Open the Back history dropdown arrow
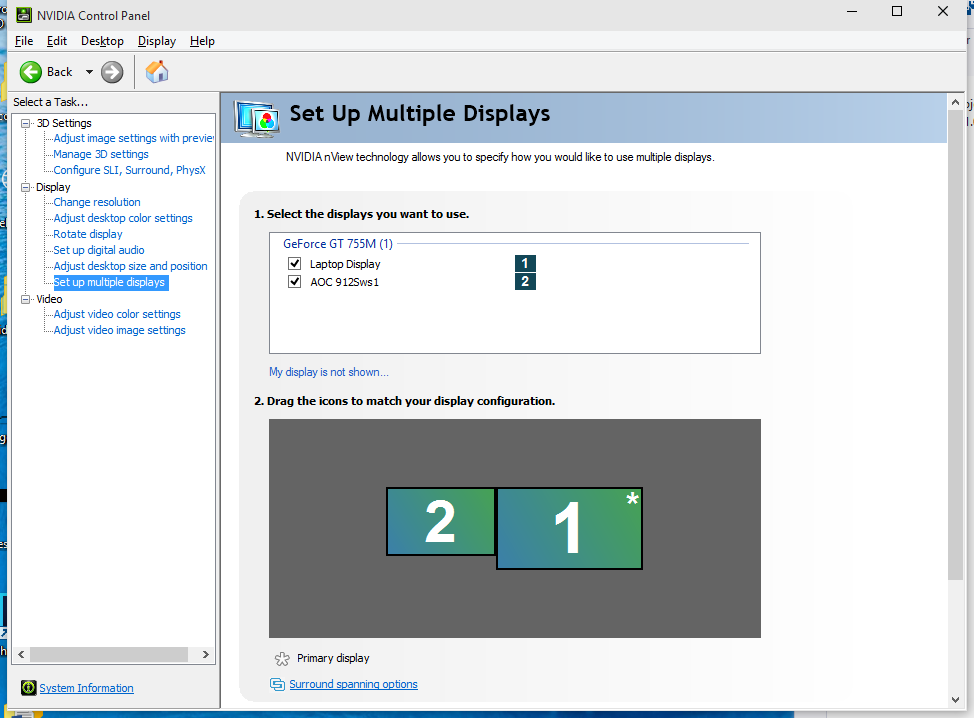 (x=89, y=72)
